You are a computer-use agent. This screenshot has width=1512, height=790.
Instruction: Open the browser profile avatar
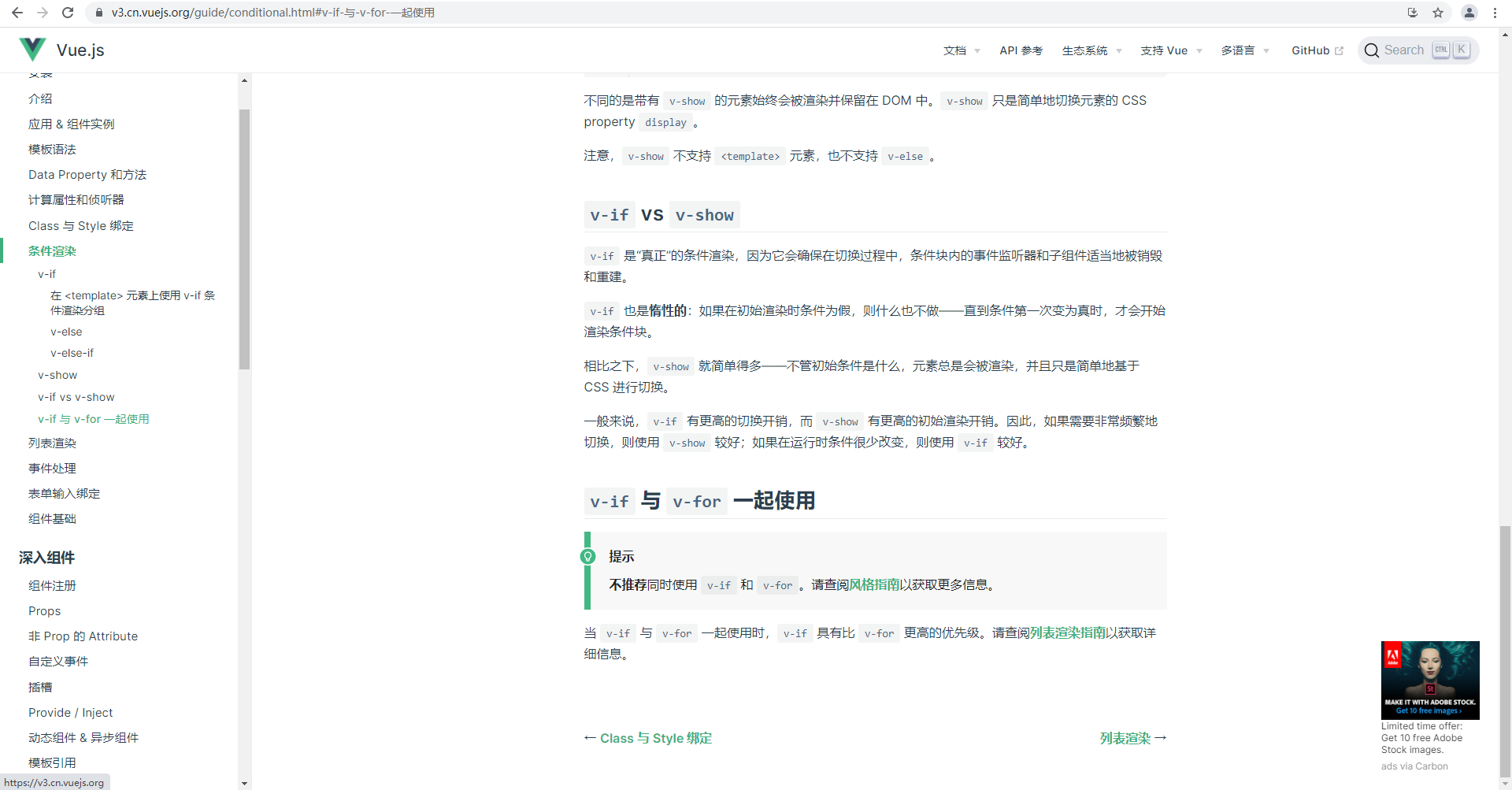click(x=1469, y=13)
